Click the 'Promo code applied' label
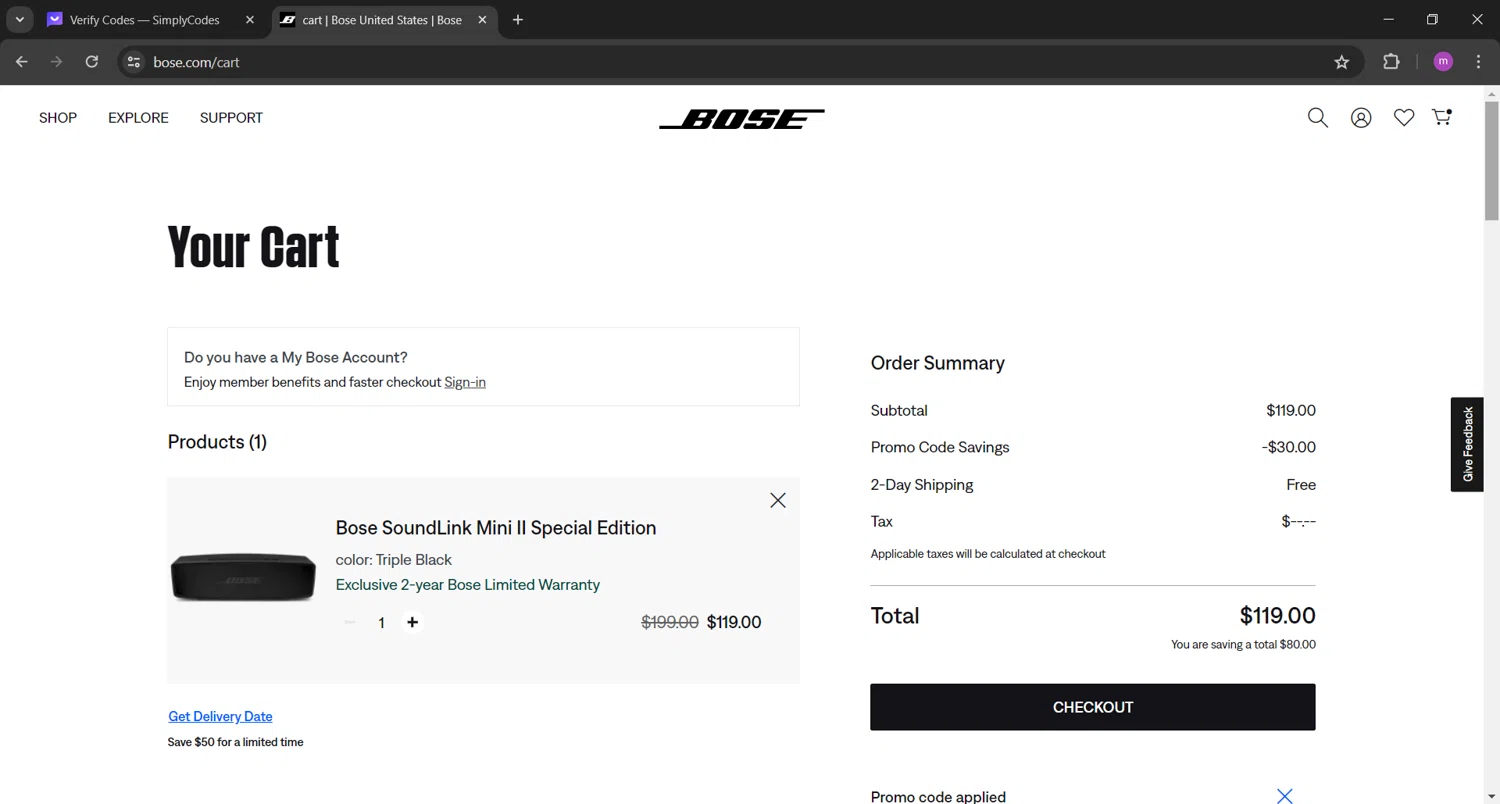Image resolution: width=1500 pixels, height=804 pixels. point(938,797)
